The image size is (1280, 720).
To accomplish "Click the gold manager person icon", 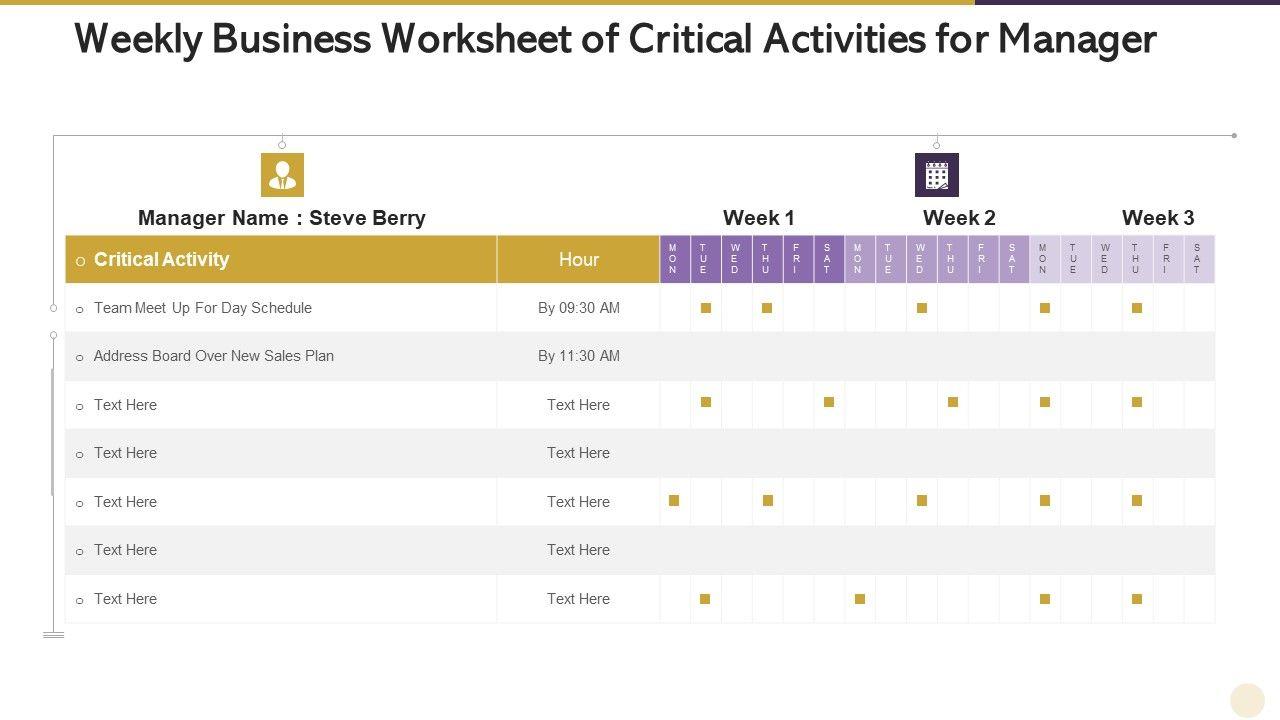I will [x=282, y=175].
